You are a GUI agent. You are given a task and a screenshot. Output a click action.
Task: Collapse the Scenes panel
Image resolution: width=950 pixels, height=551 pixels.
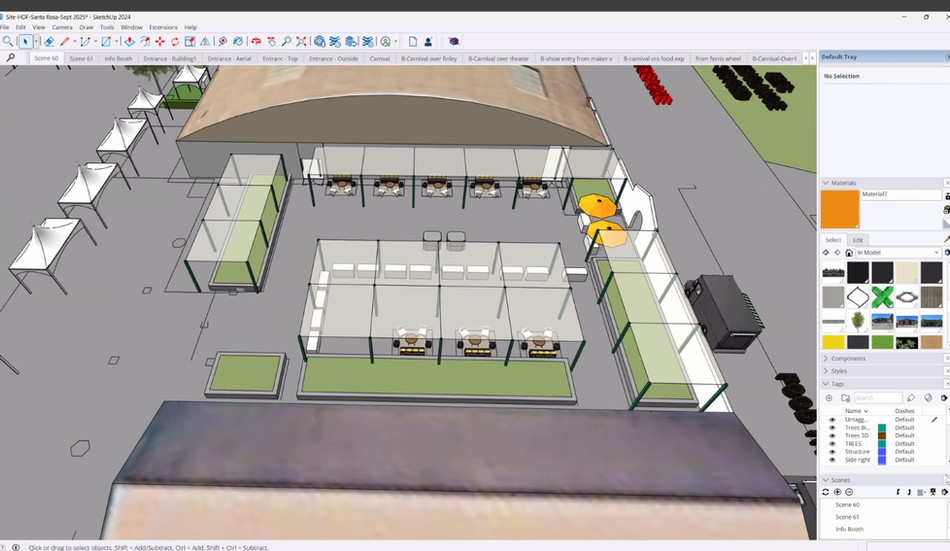click(825, 479)
